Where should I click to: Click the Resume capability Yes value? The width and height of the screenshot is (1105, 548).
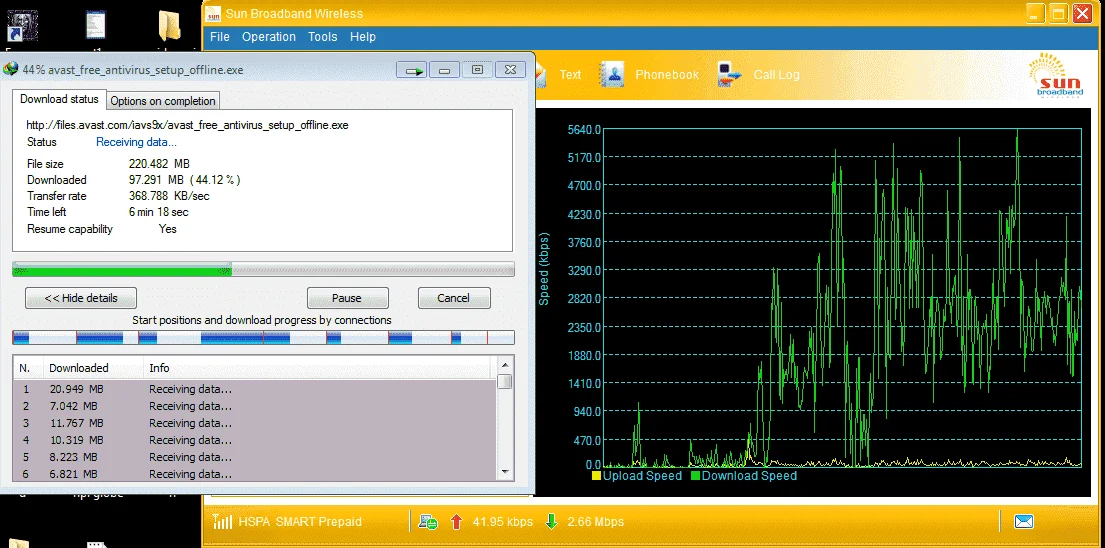click(168, 229)
